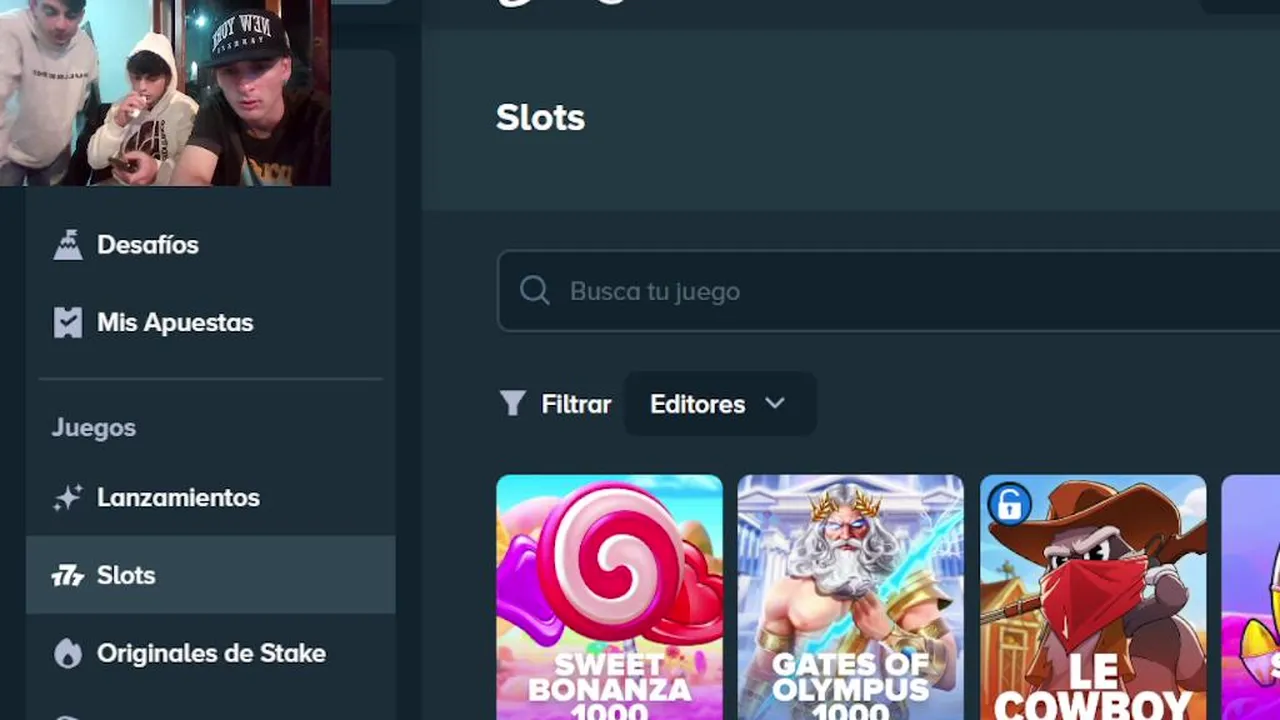
Task: Open Desafíos mountain icon in sidebar
Action: [x=67, y=245]
